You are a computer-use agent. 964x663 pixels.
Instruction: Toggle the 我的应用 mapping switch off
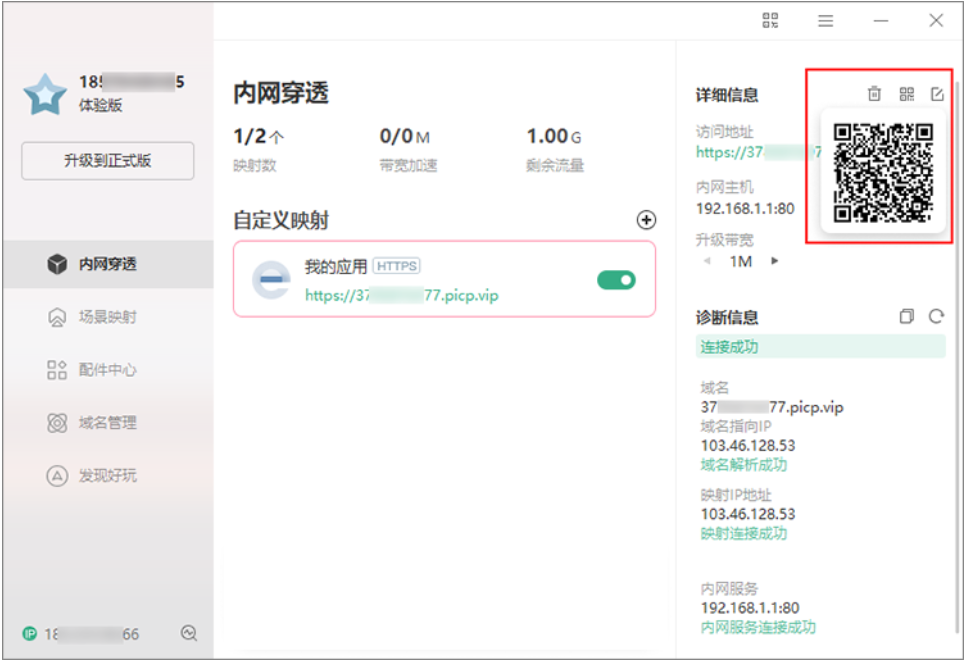coord(616,280)
